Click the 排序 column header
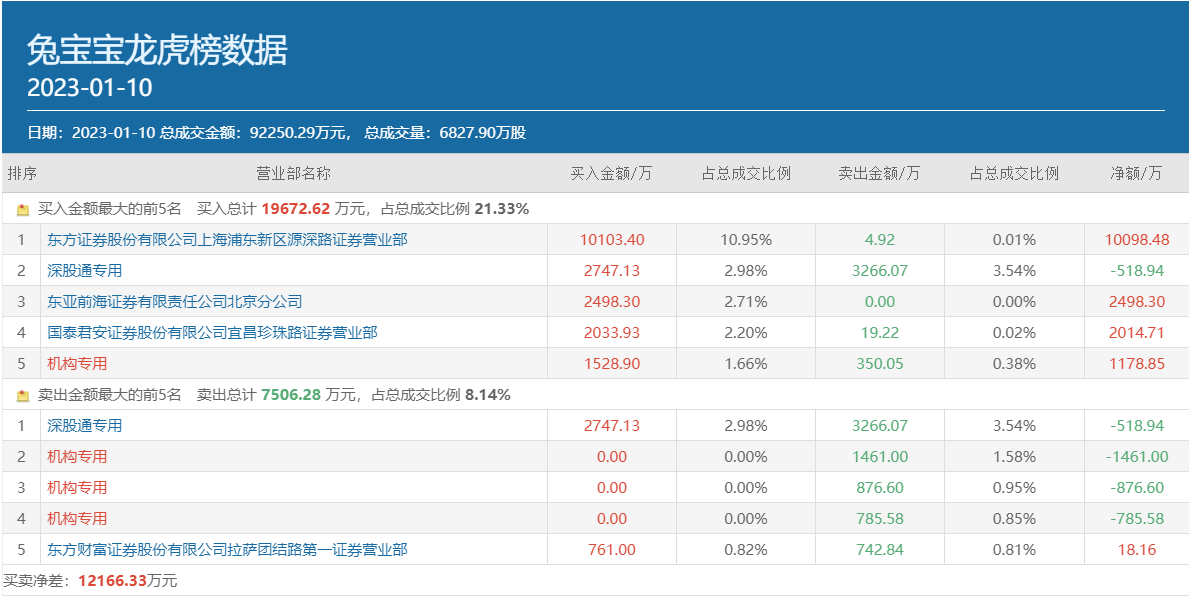Image resolution: width=1189 pixels, height=597 pixels. tap(22, 174)
